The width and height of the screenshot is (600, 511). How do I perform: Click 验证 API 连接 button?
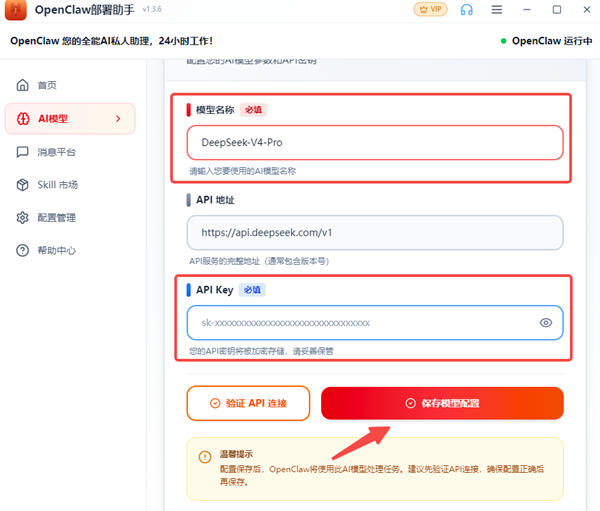[248, 403]
